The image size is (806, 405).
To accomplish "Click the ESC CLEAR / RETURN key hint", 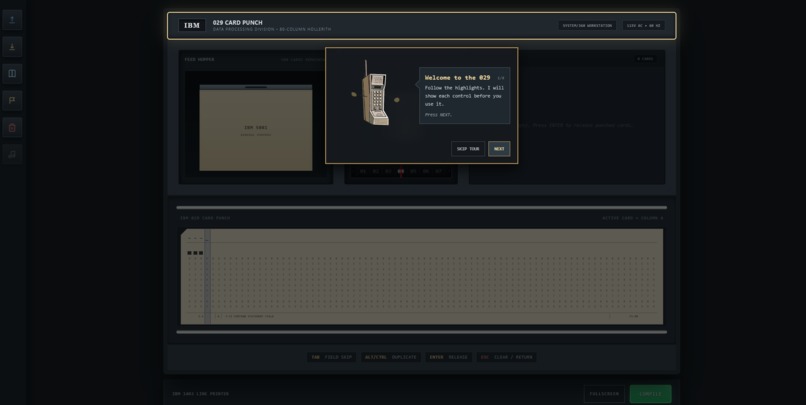I will [x=506, y=357].
